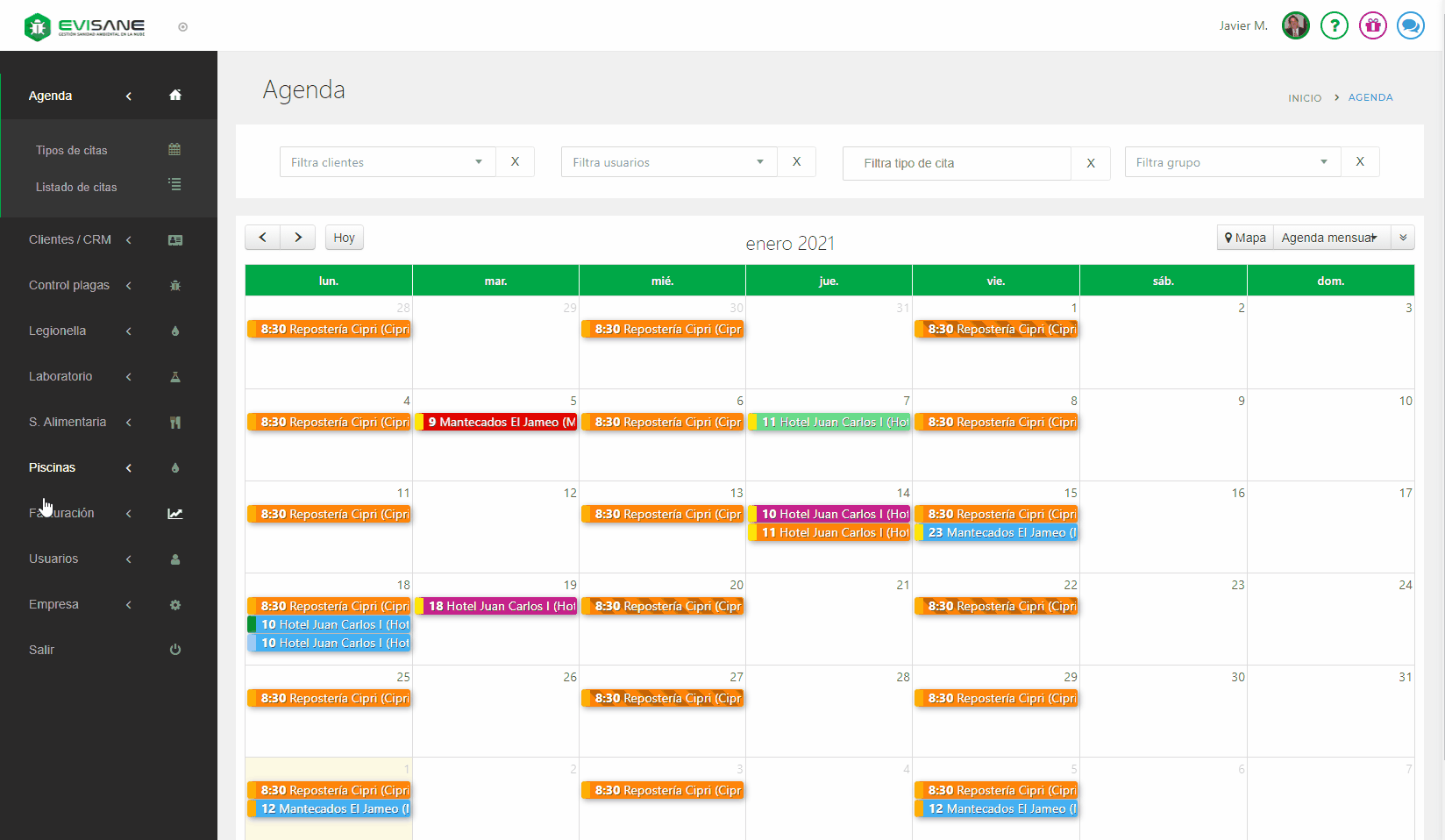Click the Filtra tipo de cita field
1445x840 pixels.
957,163
